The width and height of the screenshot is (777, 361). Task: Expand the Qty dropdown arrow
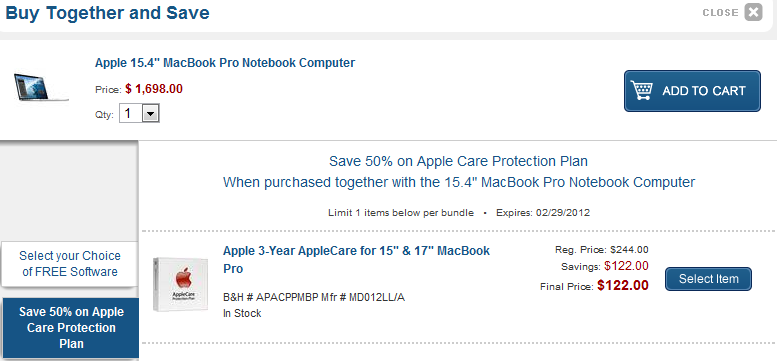click(151, 114)
